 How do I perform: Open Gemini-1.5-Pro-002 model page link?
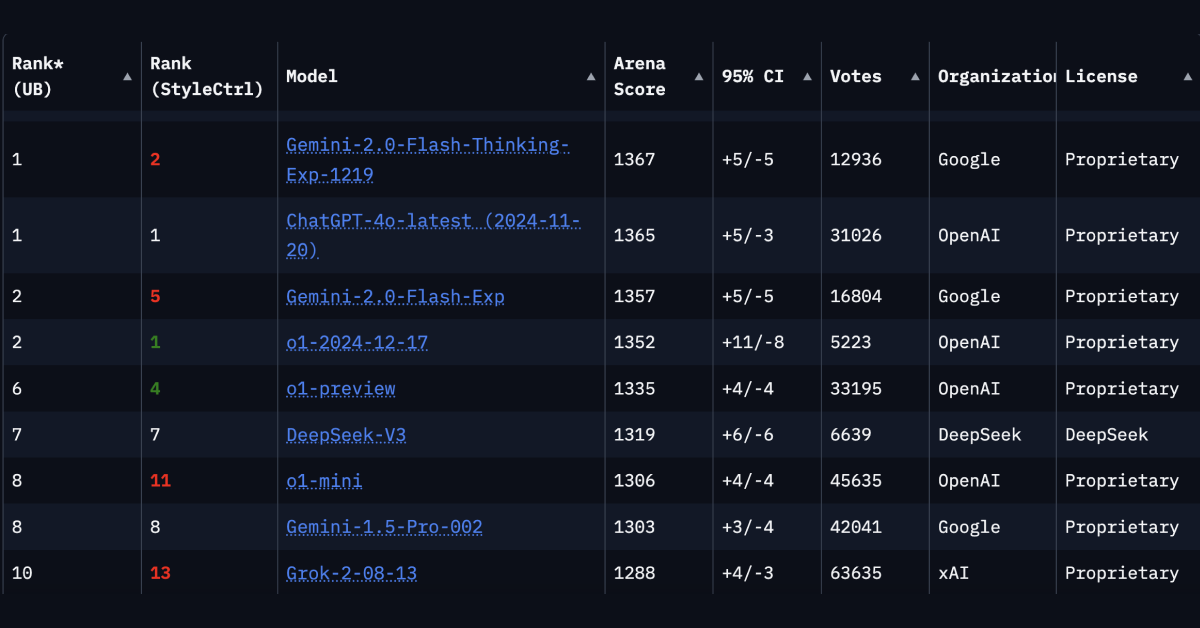[x=384, y=527]
